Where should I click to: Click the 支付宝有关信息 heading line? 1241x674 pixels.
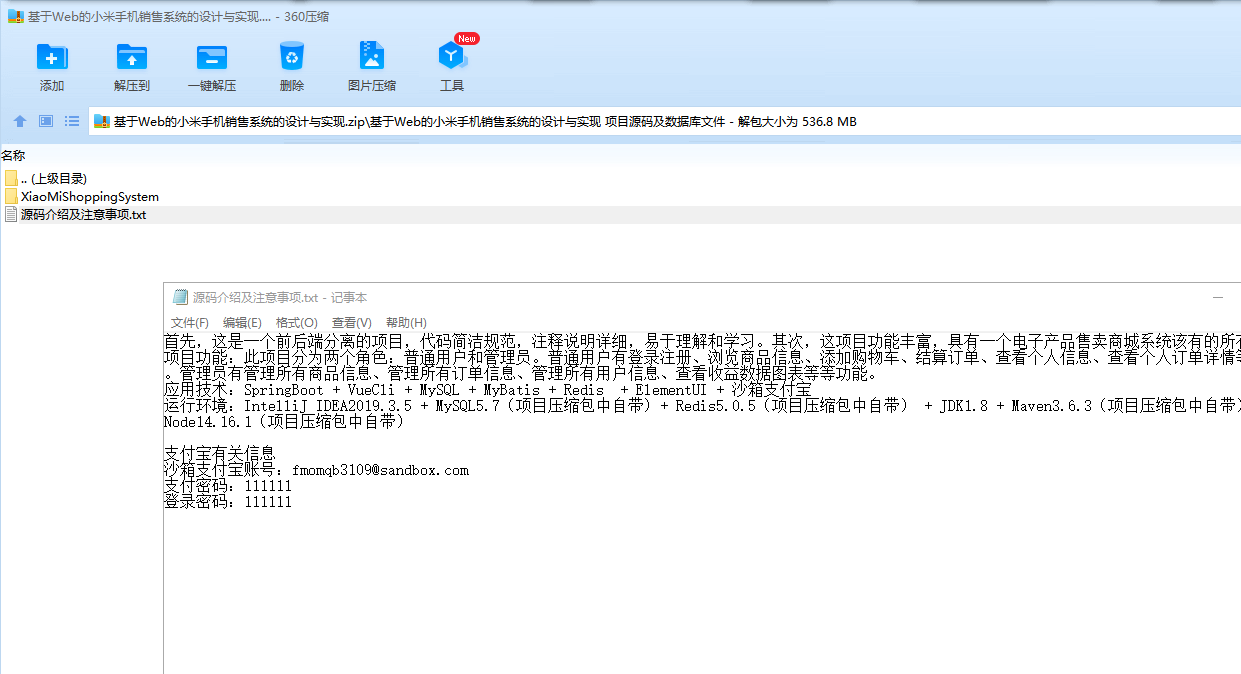(x=220, y=454)
